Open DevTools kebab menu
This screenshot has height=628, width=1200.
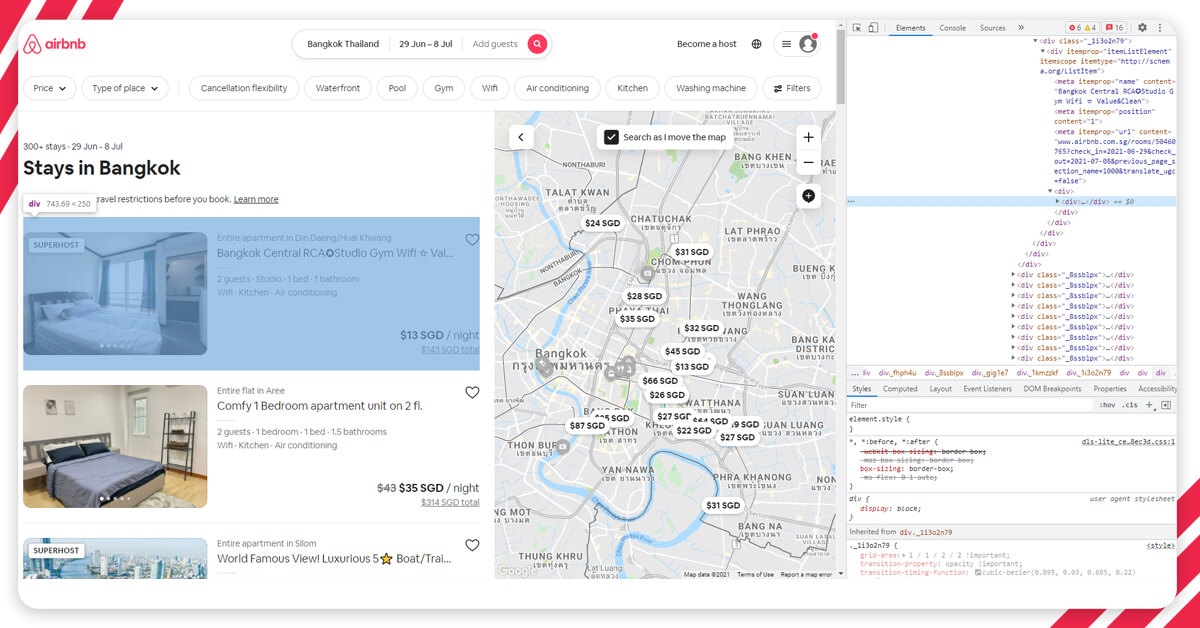[x=1159, y=28]
